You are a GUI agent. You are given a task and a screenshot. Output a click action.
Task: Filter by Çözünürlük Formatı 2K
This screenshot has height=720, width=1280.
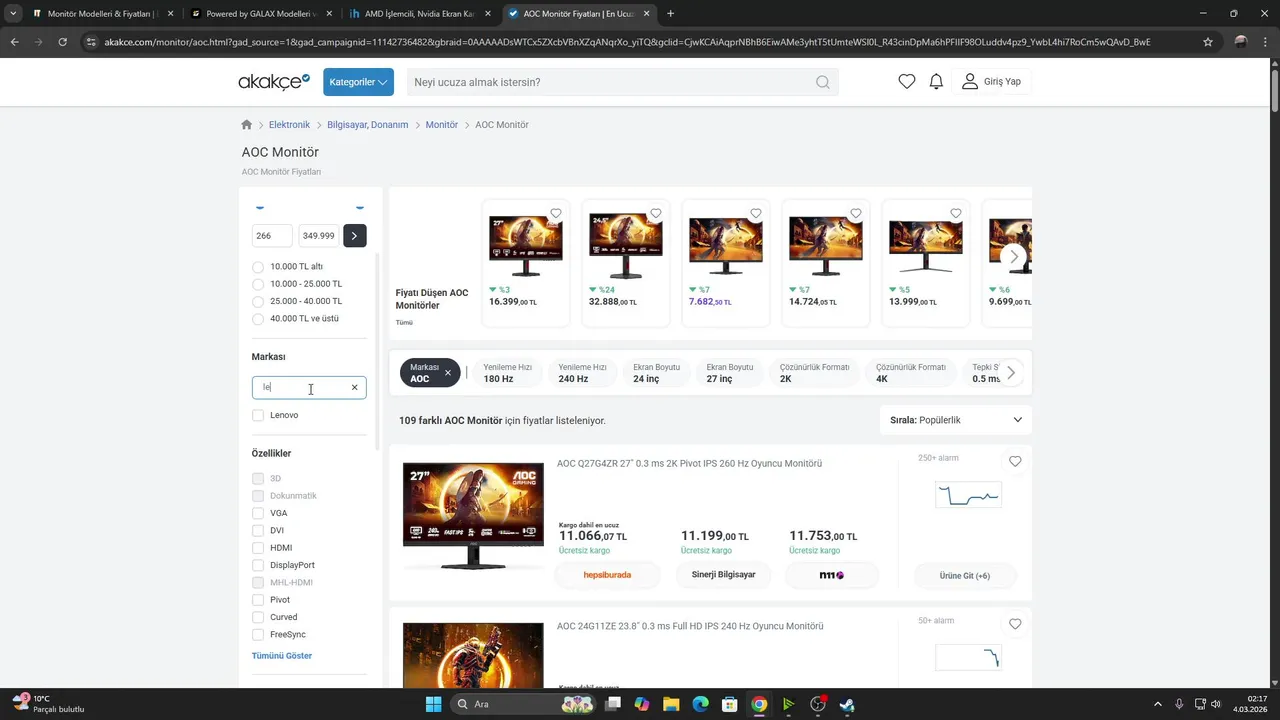click(814, 373)
